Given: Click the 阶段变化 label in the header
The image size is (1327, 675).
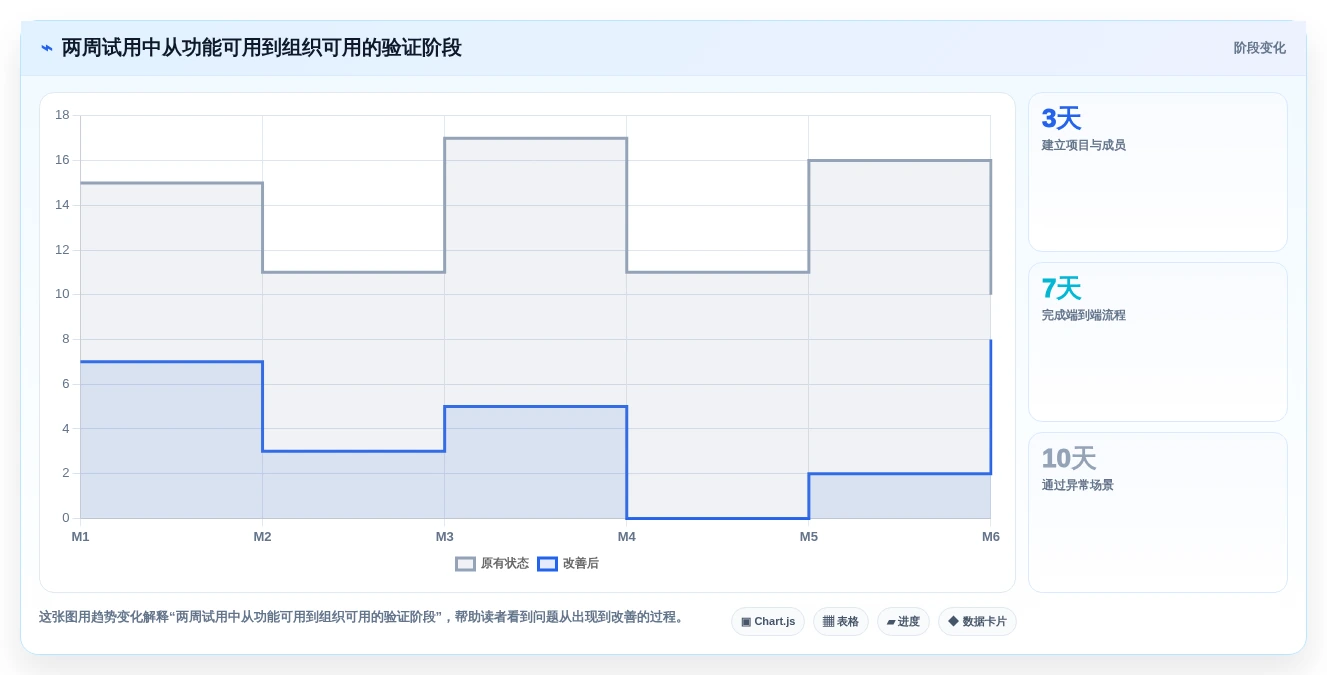Looking at the screenshot, I should click(x=1259, y=48).
